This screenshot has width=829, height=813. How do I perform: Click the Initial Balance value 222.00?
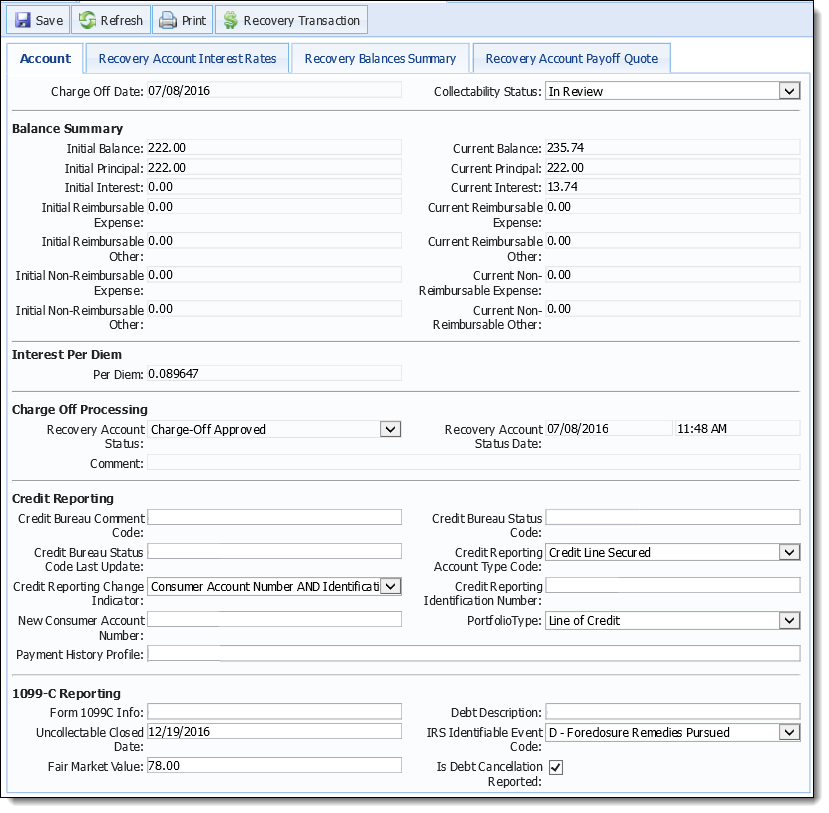click(167, 147)
